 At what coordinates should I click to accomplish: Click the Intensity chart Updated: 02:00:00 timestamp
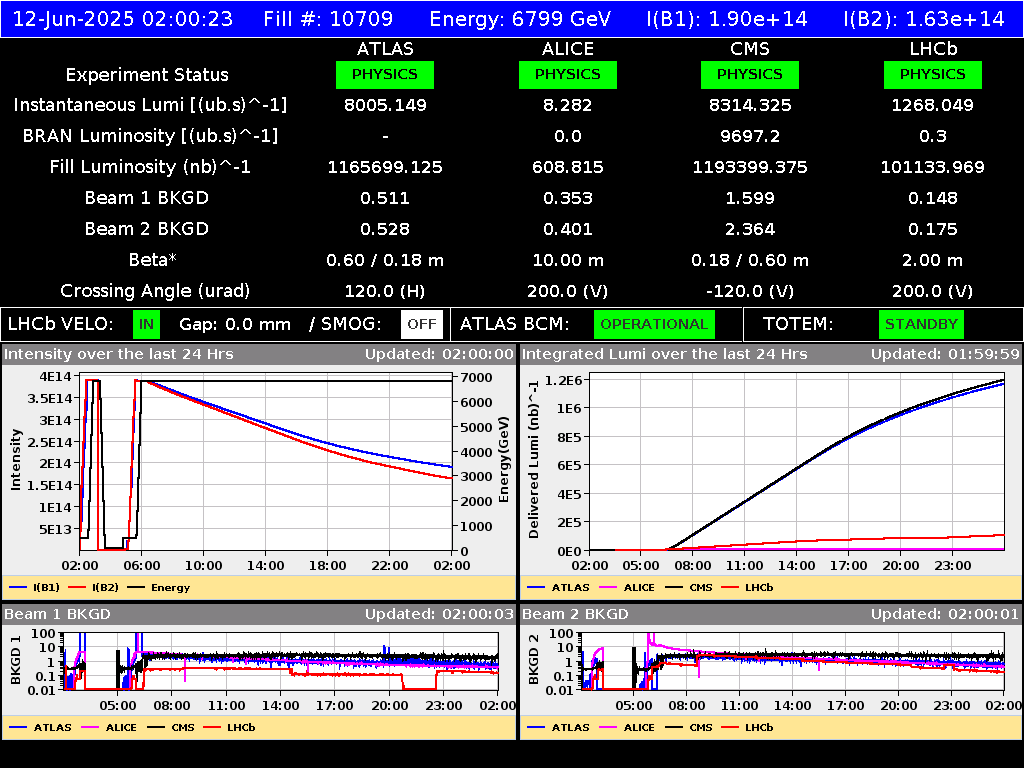coord(440,354)
